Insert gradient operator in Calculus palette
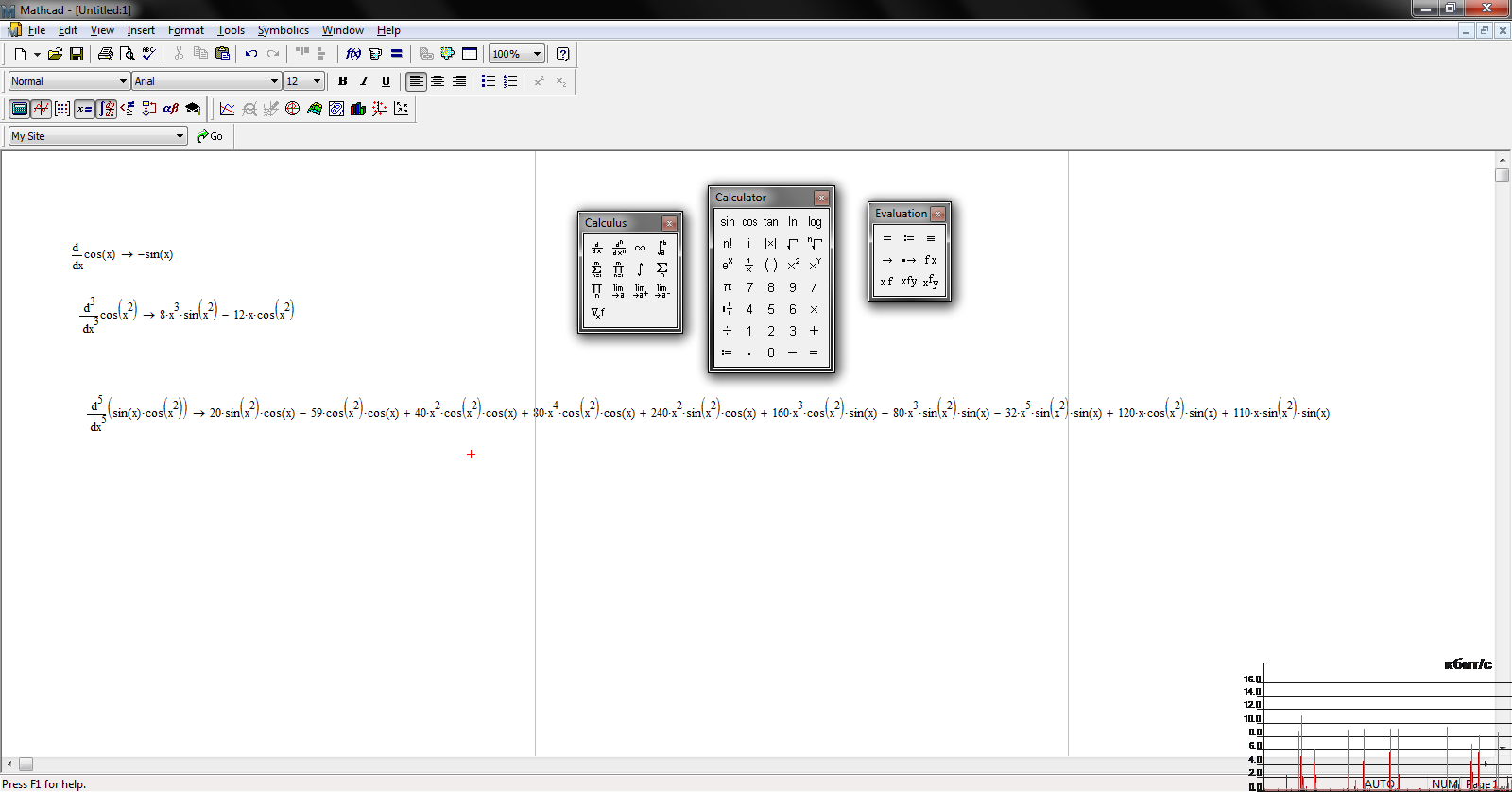 coord(597,312)
